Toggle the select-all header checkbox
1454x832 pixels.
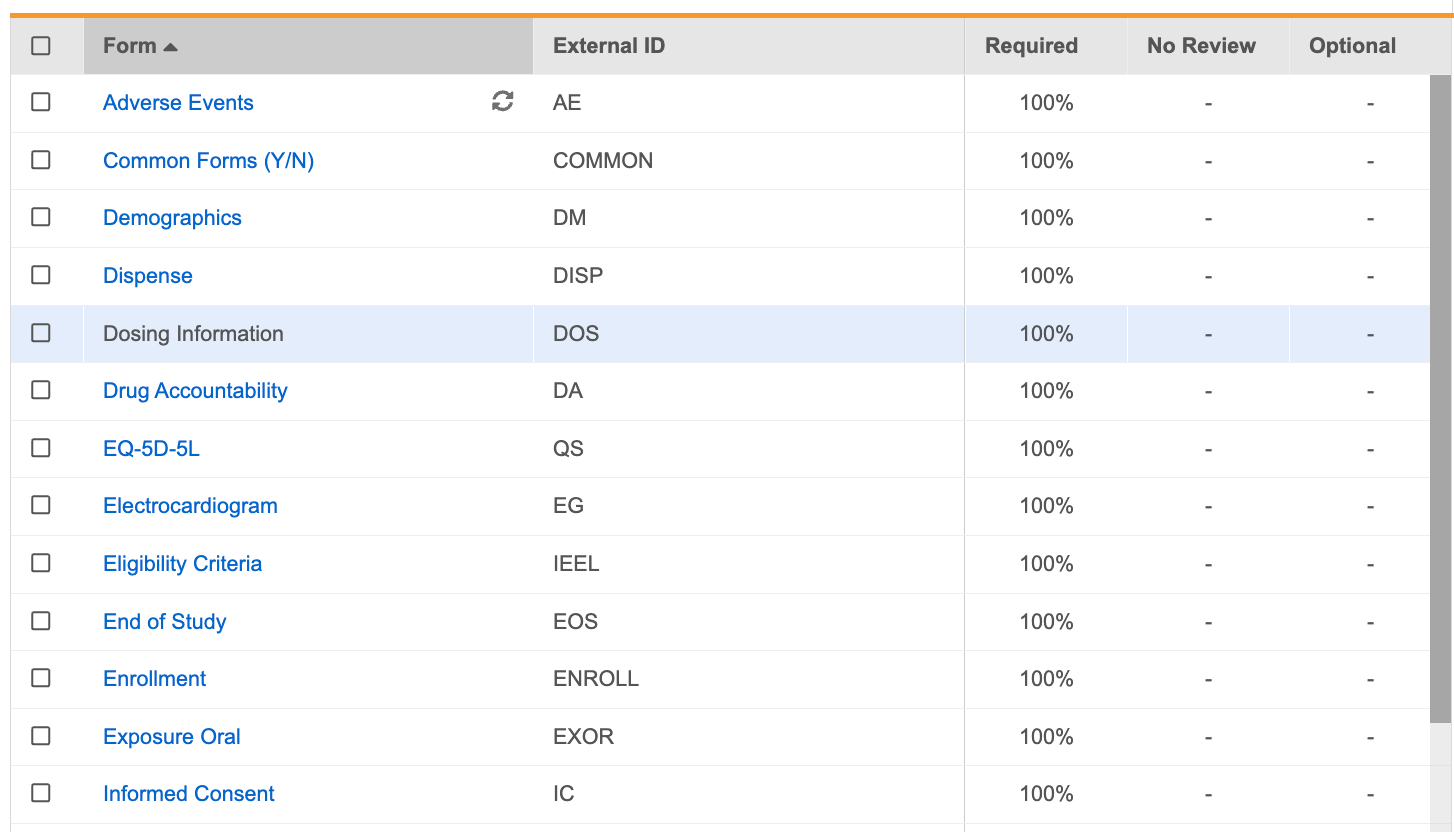click(41, 46)
